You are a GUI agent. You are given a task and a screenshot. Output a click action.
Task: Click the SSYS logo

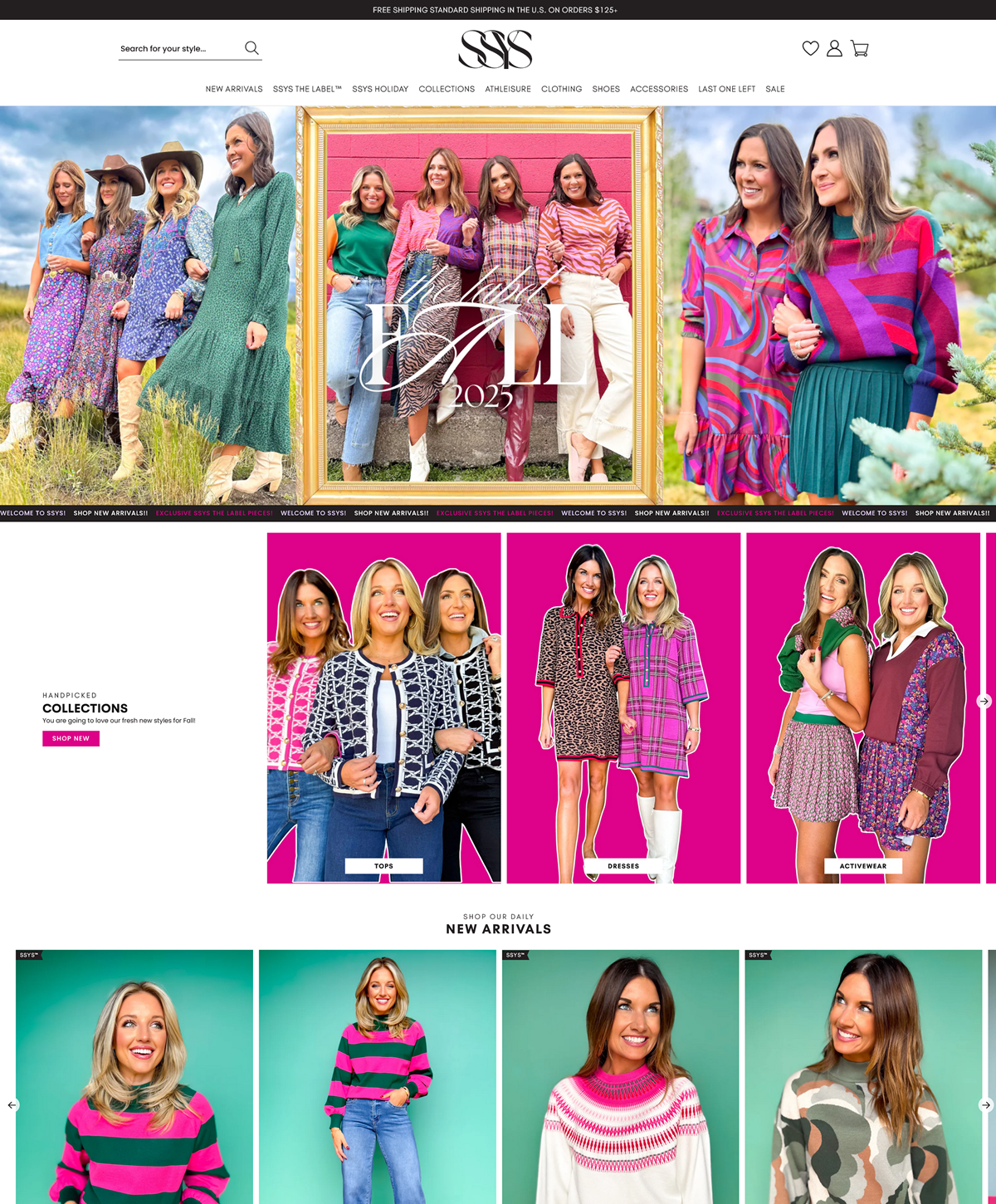click(496, 49)
